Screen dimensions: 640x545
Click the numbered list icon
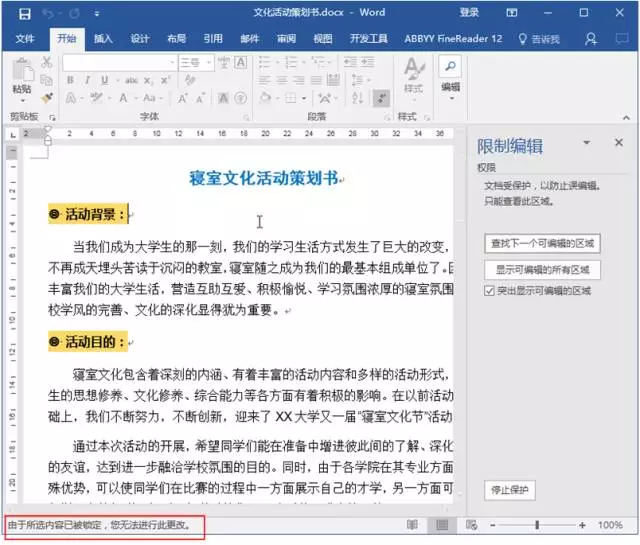[291, 62]
